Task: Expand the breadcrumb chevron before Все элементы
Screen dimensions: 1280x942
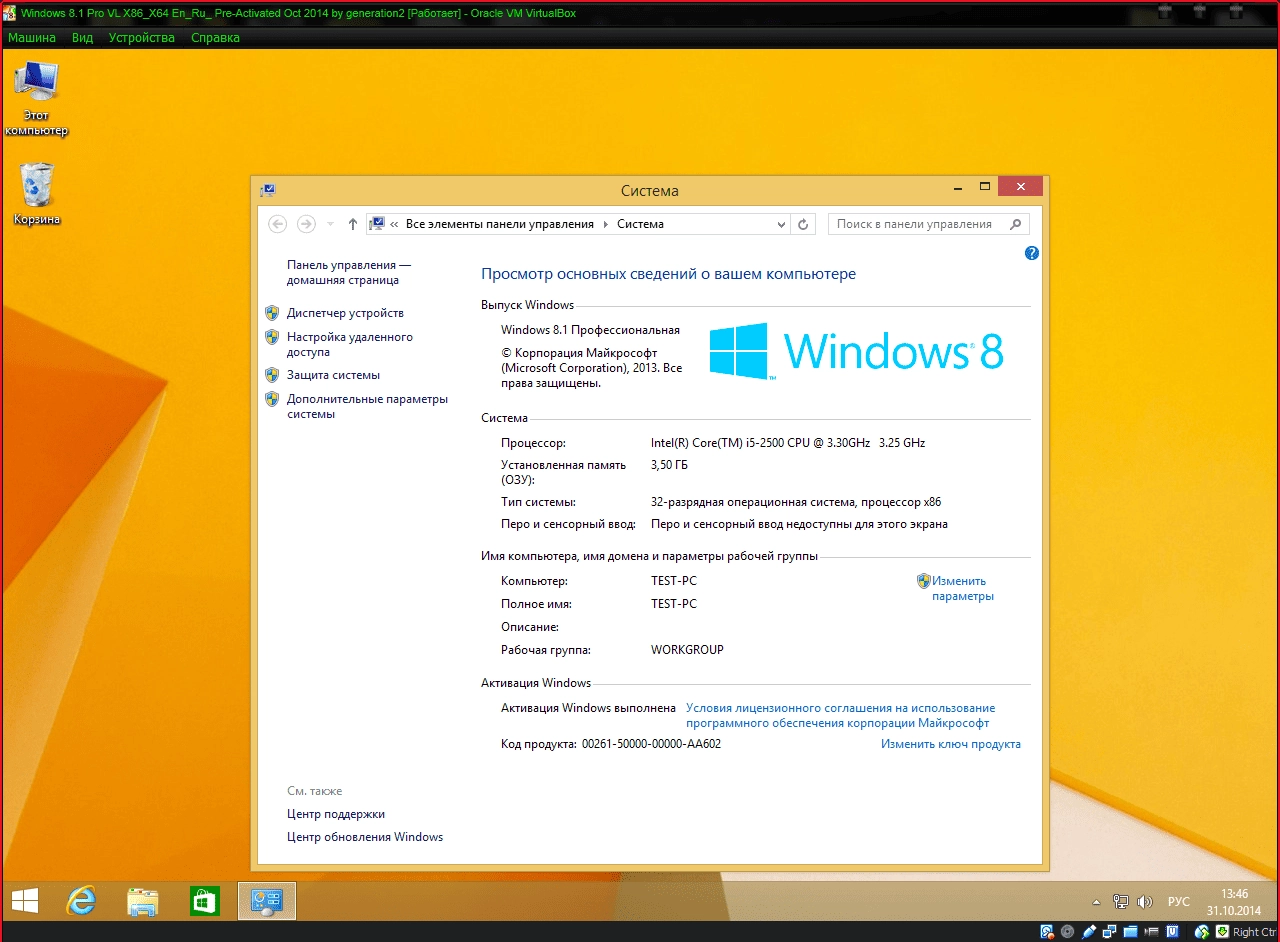Action: point(395,224)
